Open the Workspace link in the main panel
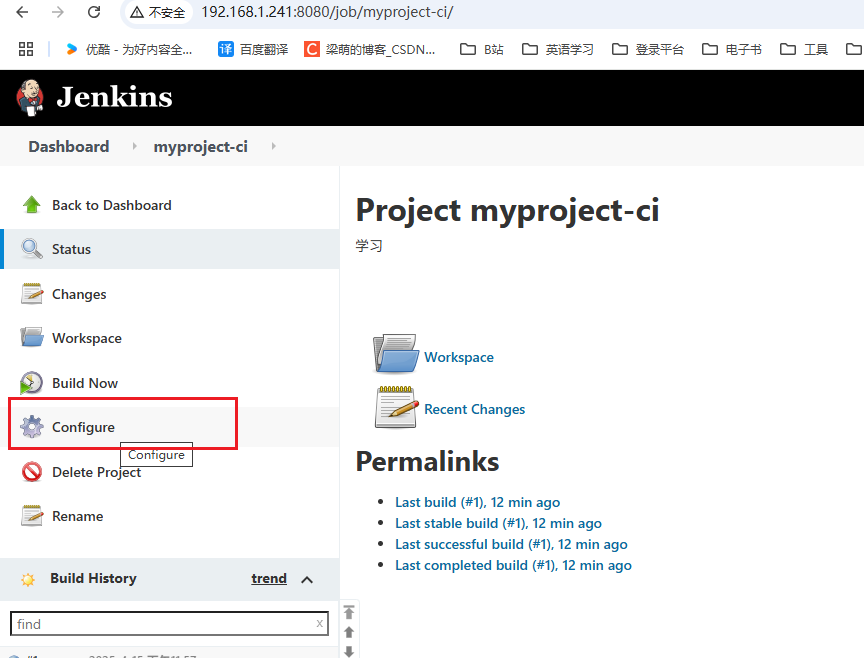This screenshot has width=864, height=658. 458,357
